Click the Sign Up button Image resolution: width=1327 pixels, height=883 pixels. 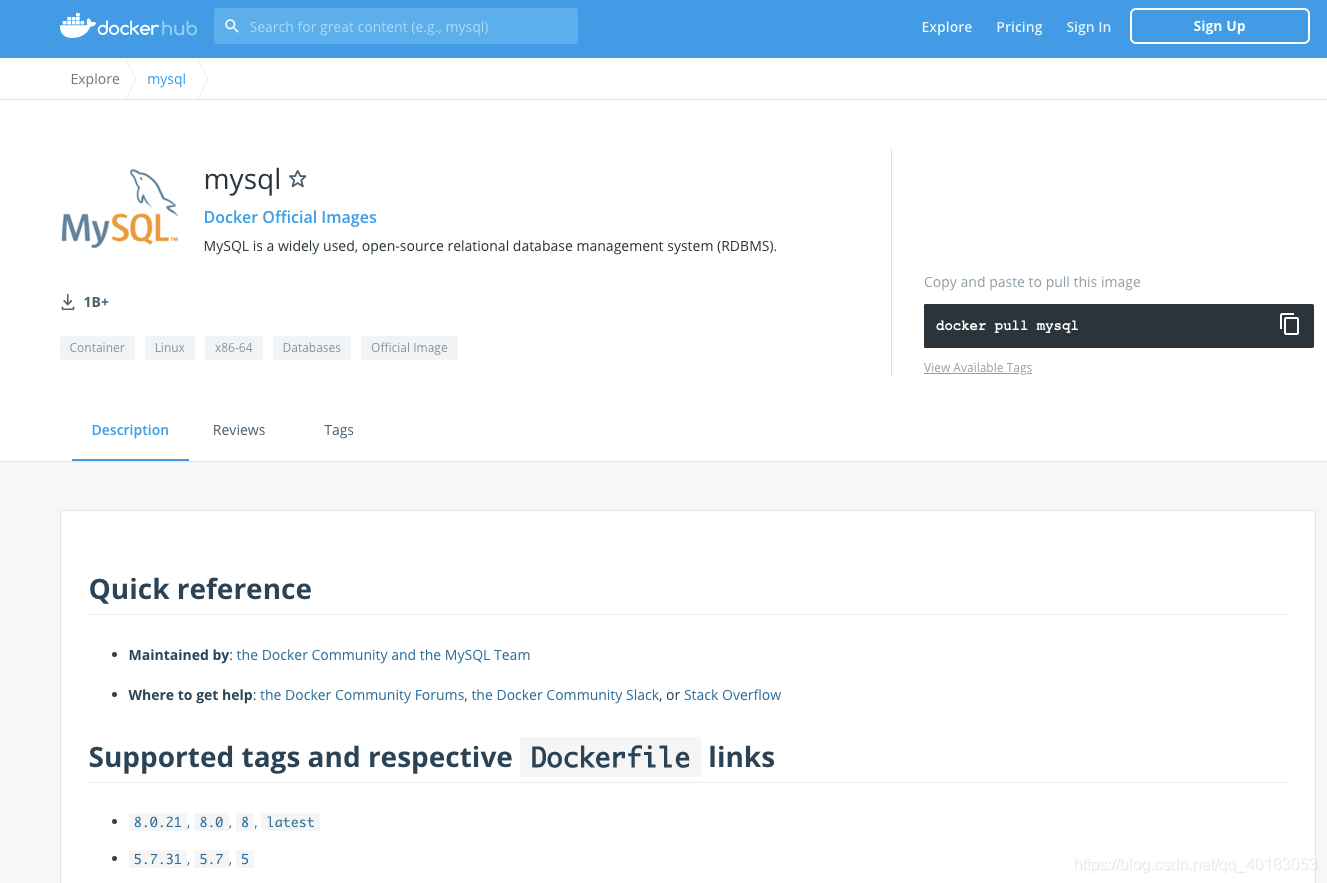[x=1219, y=26]
